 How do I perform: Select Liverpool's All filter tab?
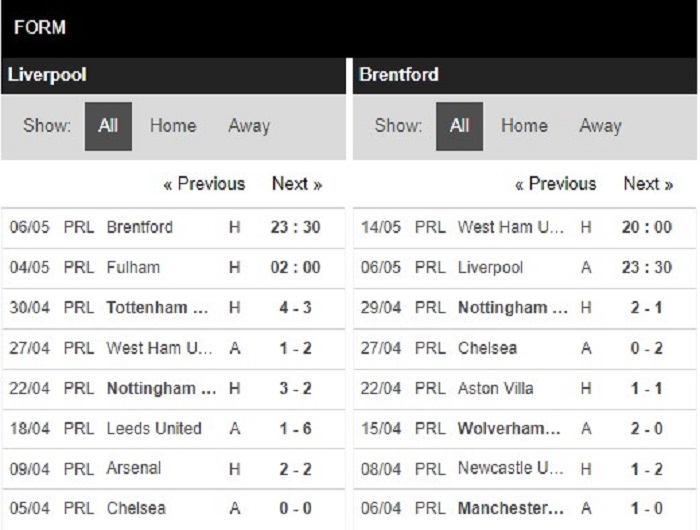coord(108,126)
